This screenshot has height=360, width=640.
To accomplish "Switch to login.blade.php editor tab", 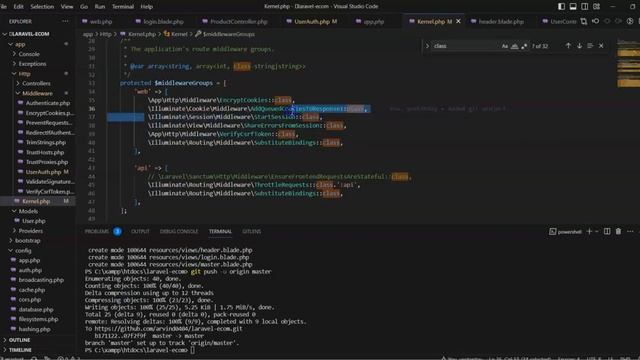I will pyautogui.click(x=163, y=21).
